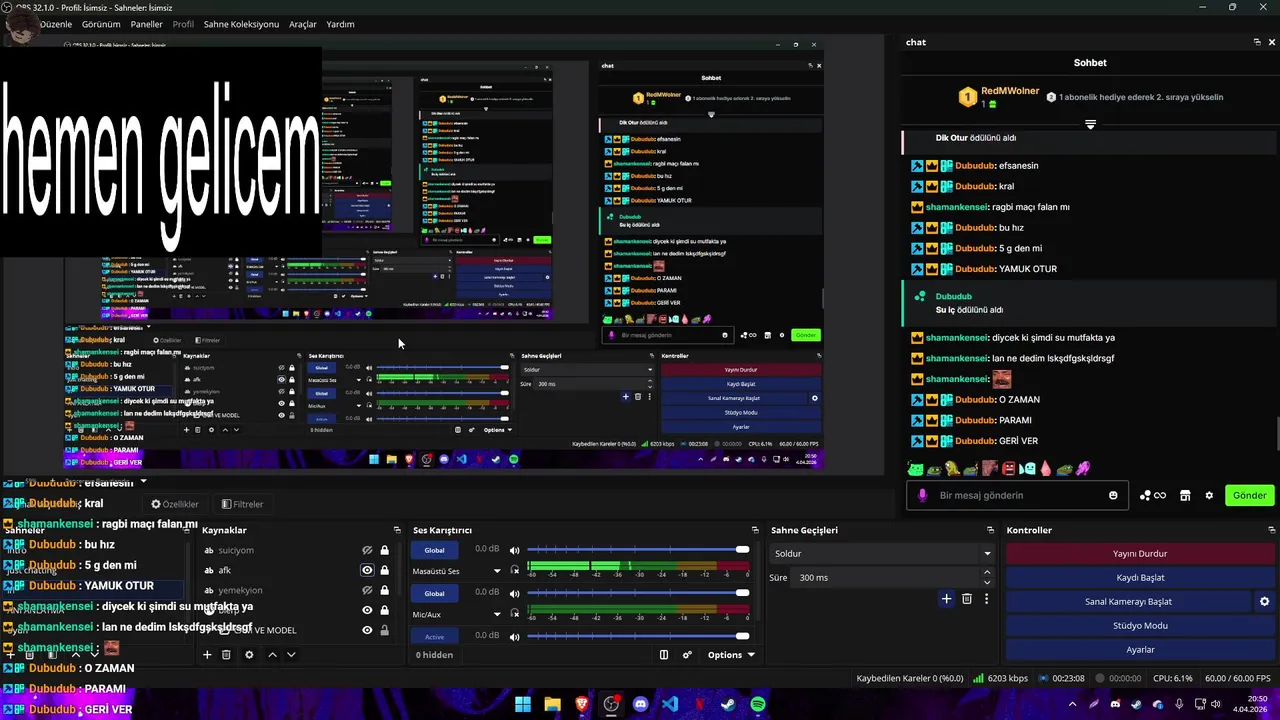Screen dimensions: 1280x720
Task: Hide the afk source via eye icon
Action: coord(367,570)
